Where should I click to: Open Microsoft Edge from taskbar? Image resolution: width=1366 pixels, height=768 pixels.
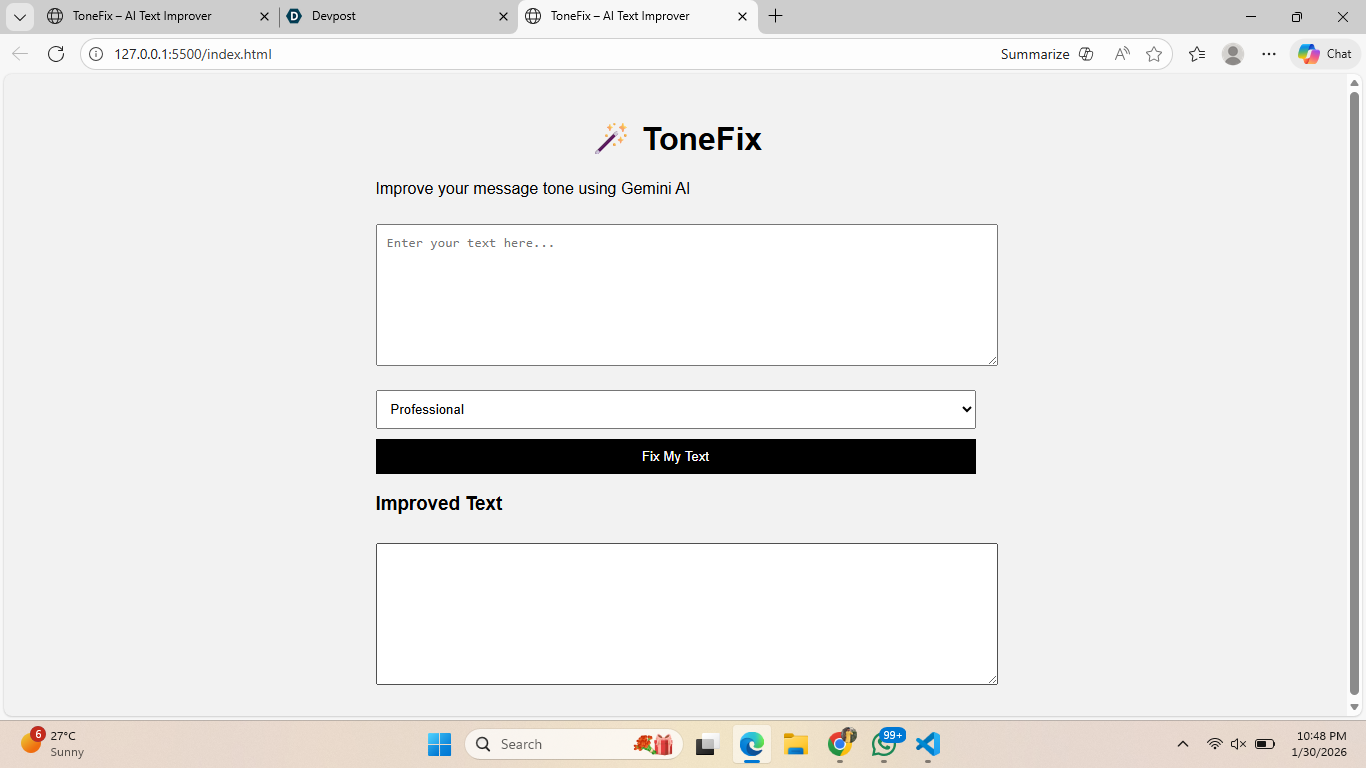[x=752, y=744]
